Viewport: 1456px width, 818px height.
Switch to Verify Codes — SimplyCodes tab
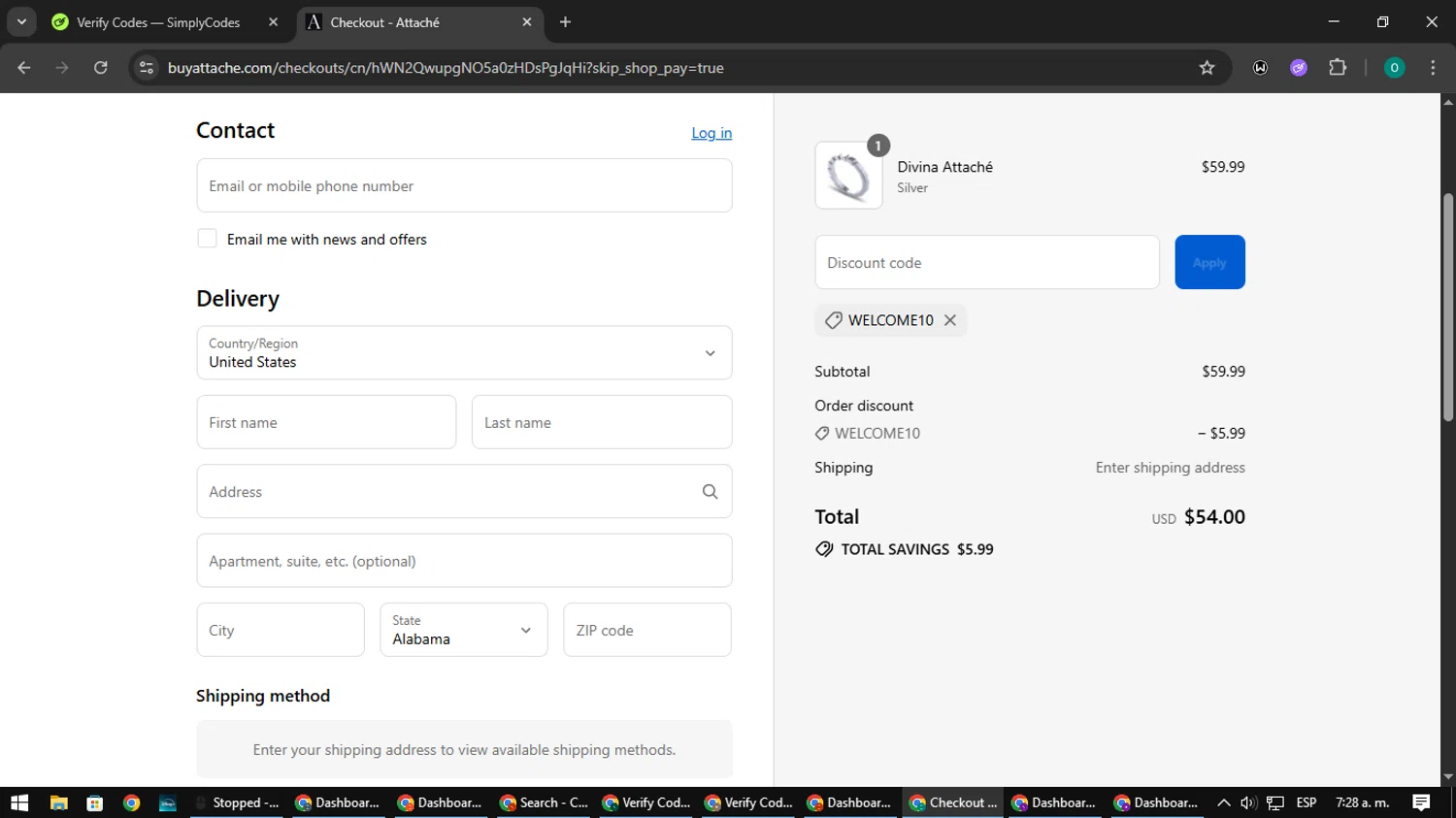tap(157, 22)
